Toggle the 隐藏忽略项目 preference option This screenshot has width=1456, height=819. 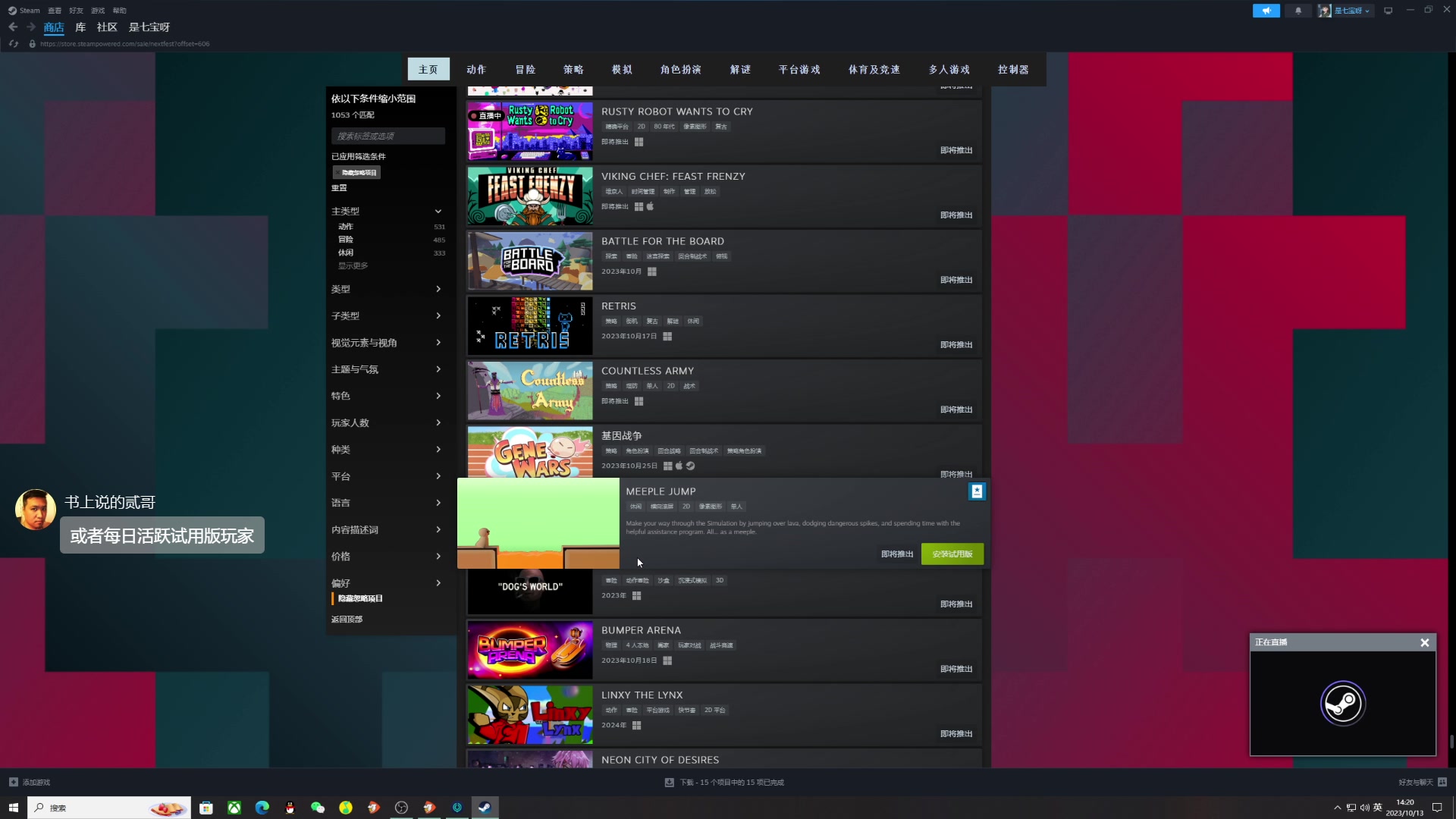pos(359,598)
